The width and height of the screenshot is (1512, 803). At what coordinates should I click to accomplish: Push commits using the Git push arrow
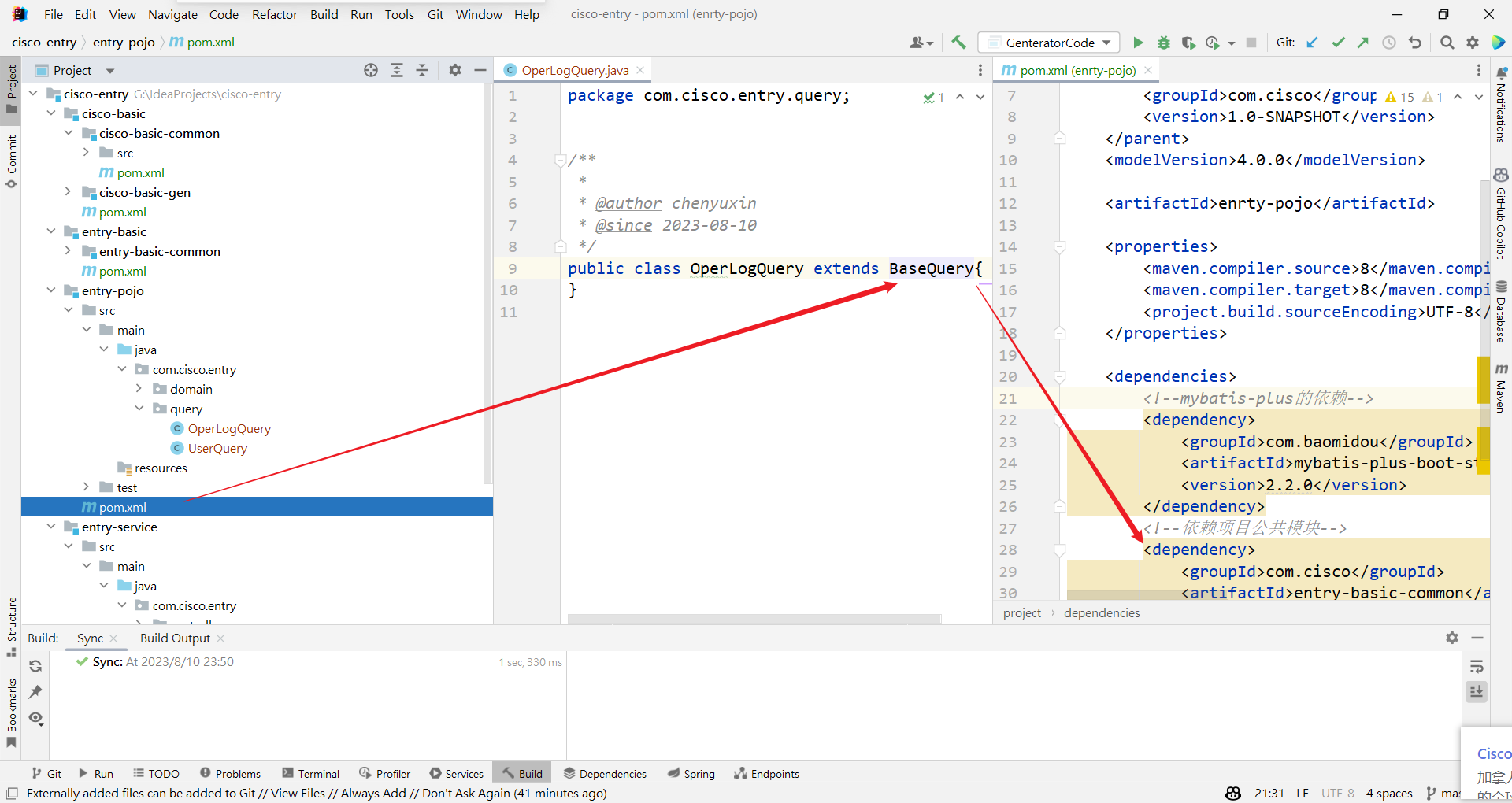point(1363,42)
